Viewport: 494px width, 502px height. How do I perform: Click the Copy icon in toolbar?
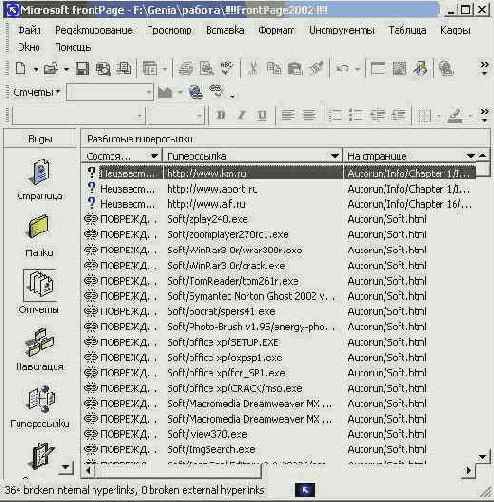click(x=274, y=69)
